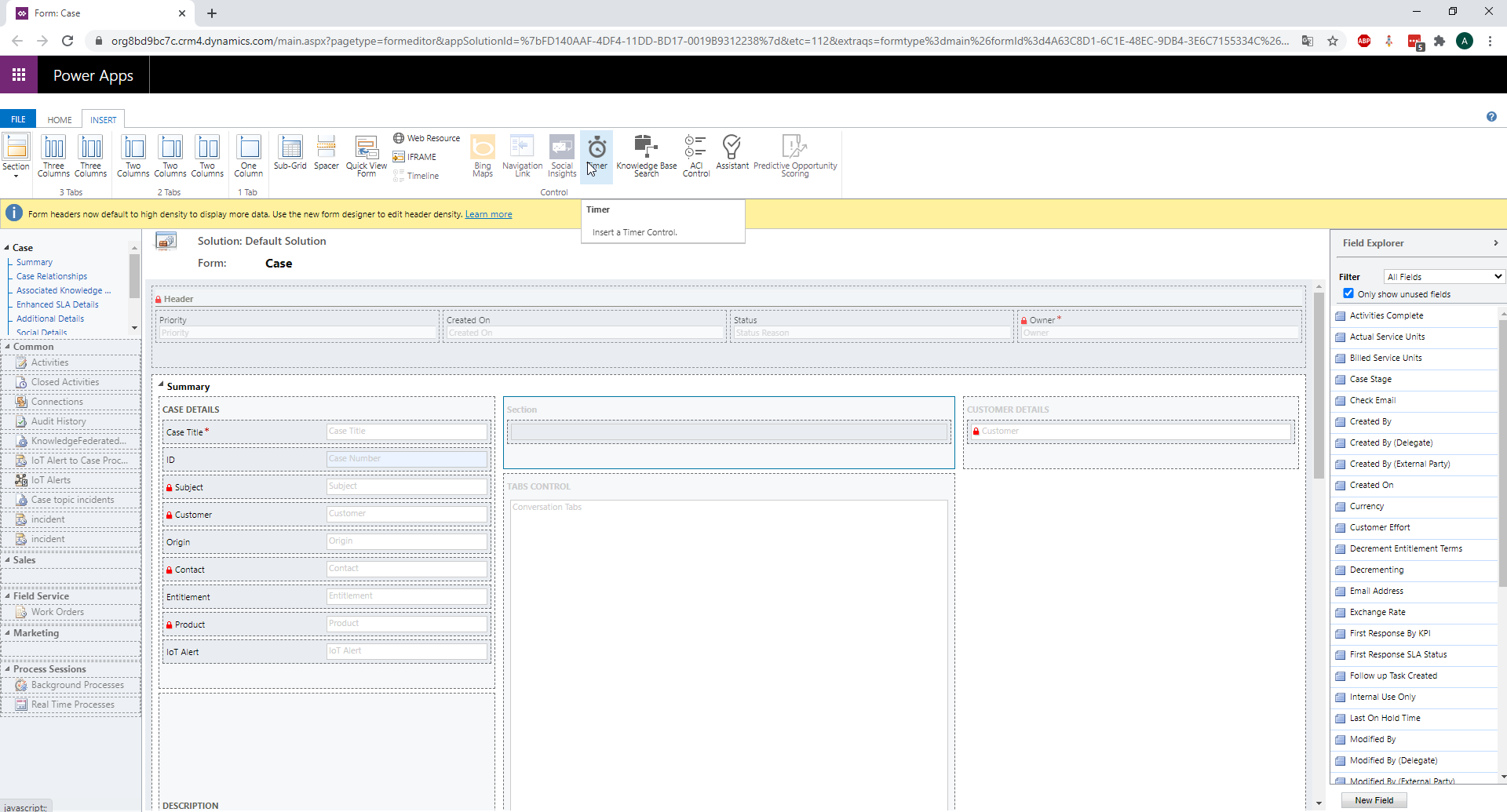Open the Power Apps app launcher waffle

19,75
